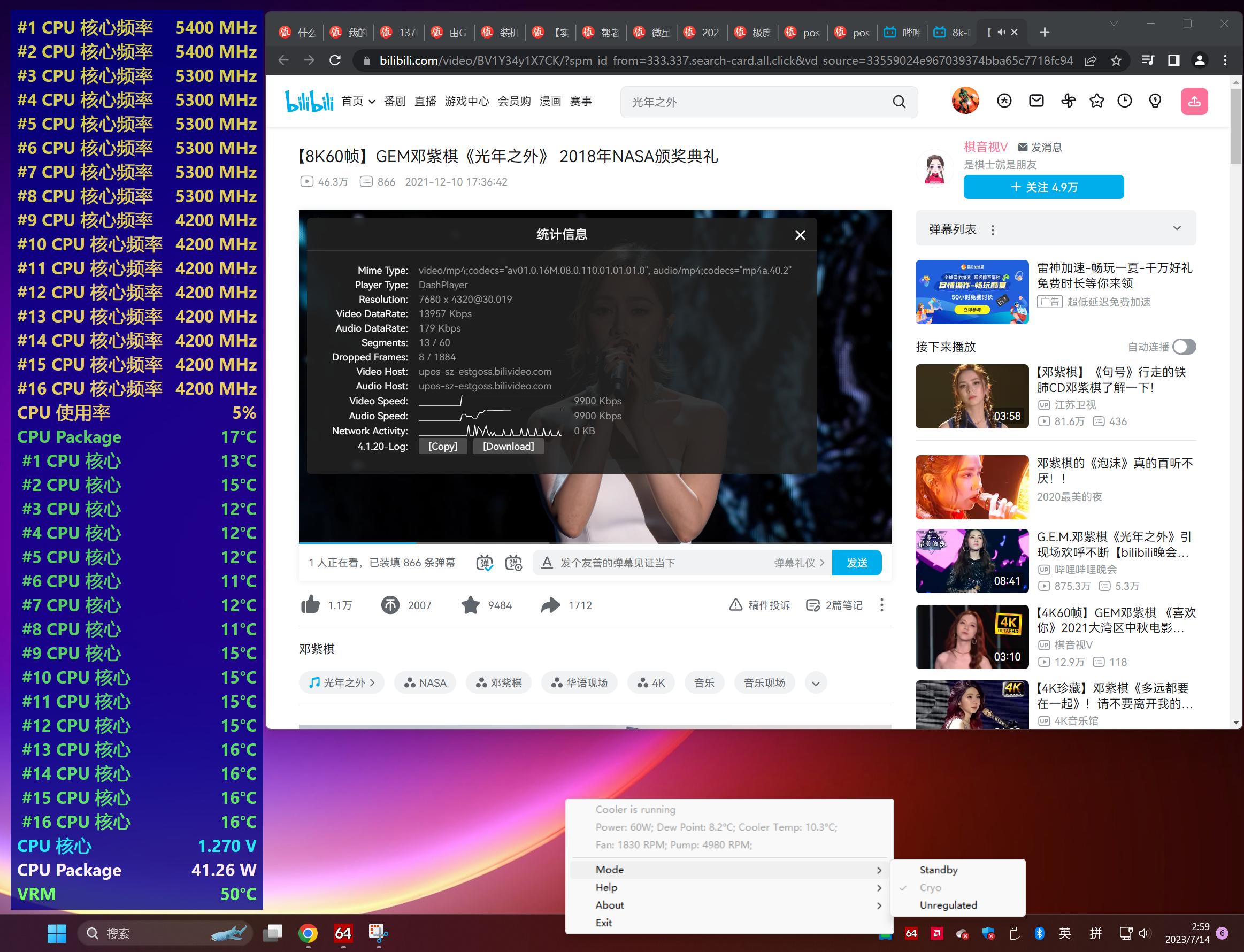Expand the 弹幕列表 panel chevron

[1177, 228]
